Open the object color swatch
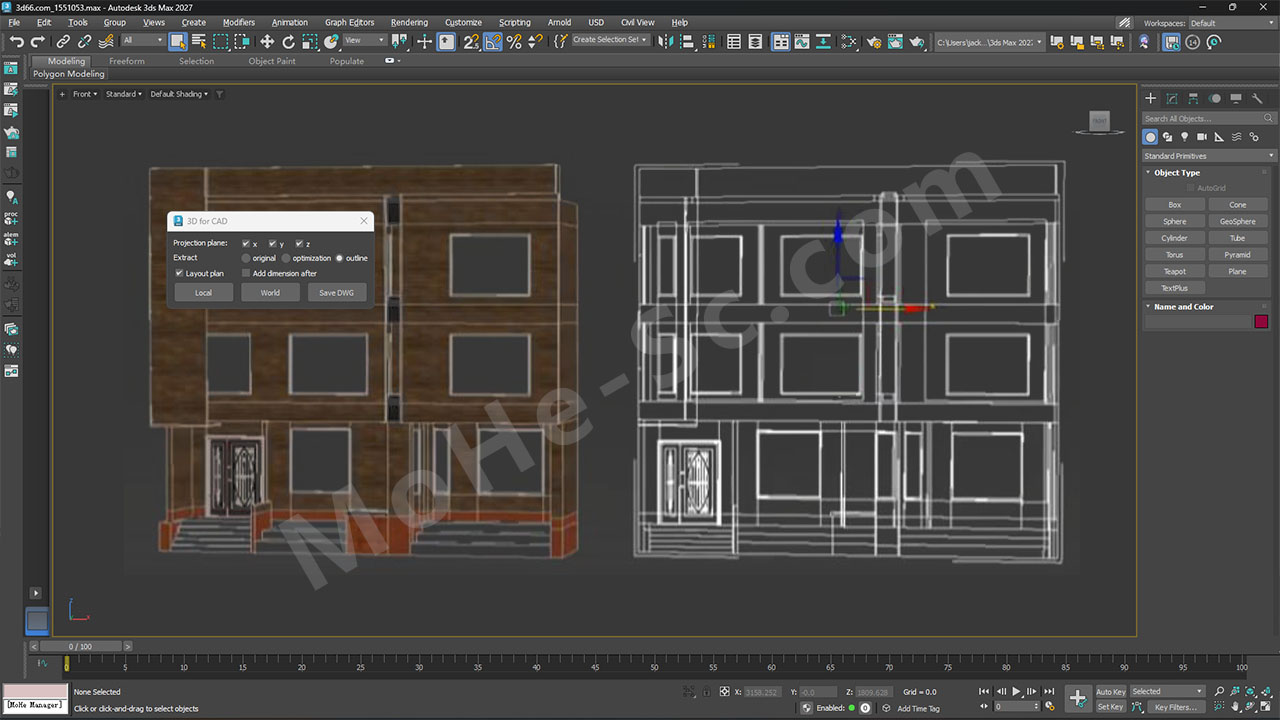Image resolution: width=1280 pixels, height=720 pixels. 1261,322
